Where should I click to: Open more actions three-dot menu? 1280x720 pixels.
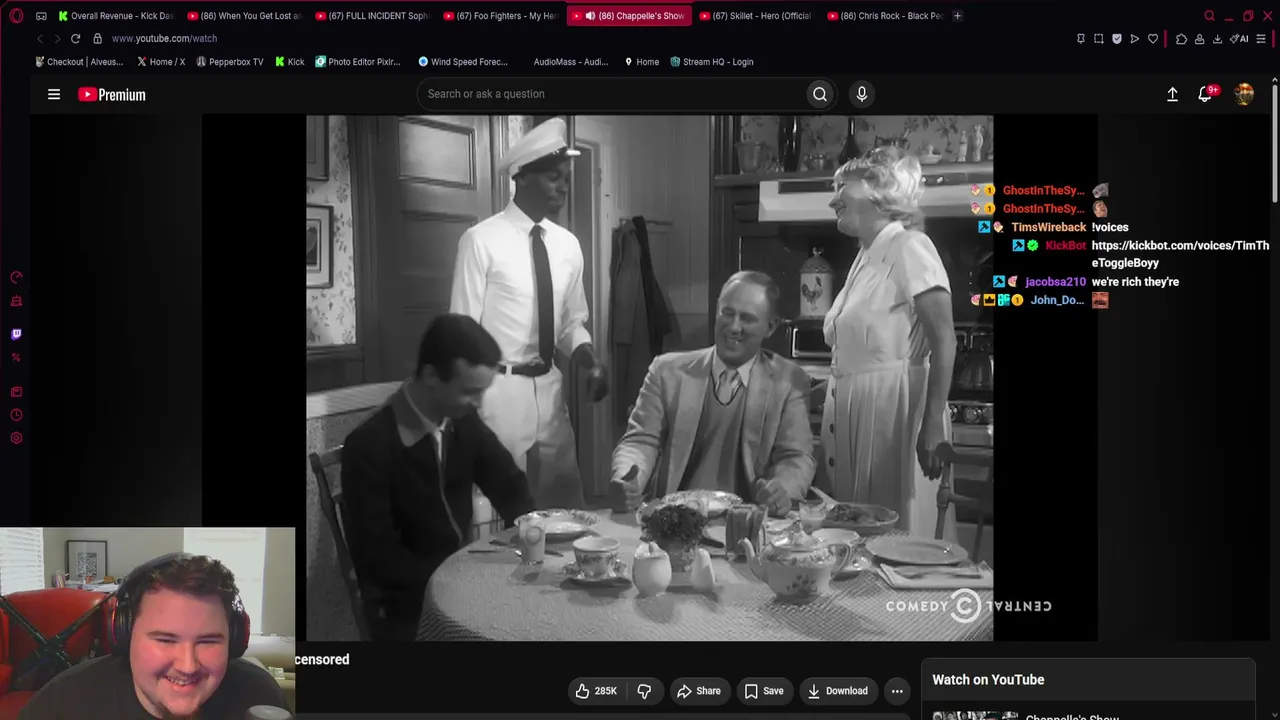[x=897, y=691]
